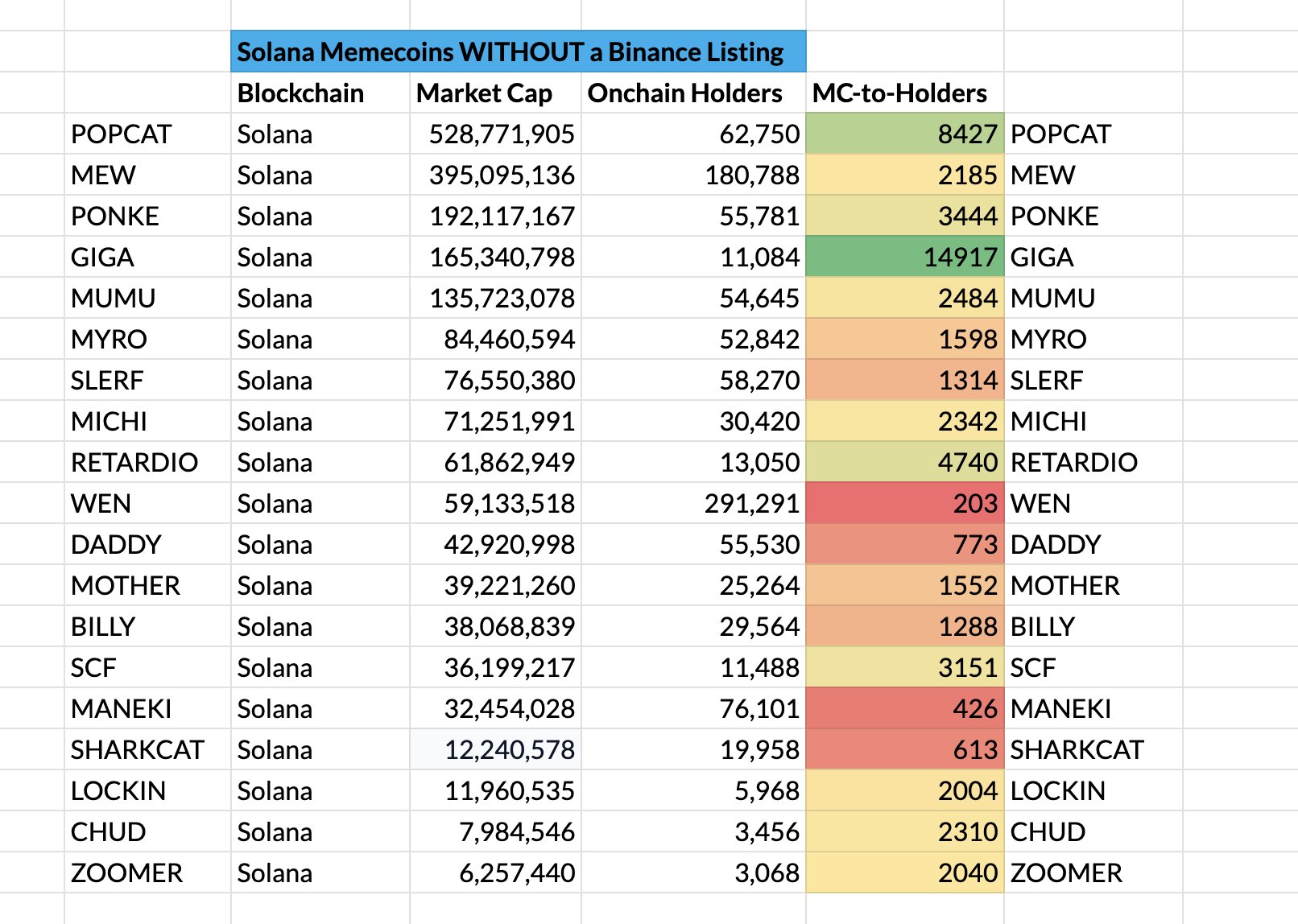Click DADDY market cap 42,920,998
This screenshot has height=924, width=1298.
pos(495,545)
